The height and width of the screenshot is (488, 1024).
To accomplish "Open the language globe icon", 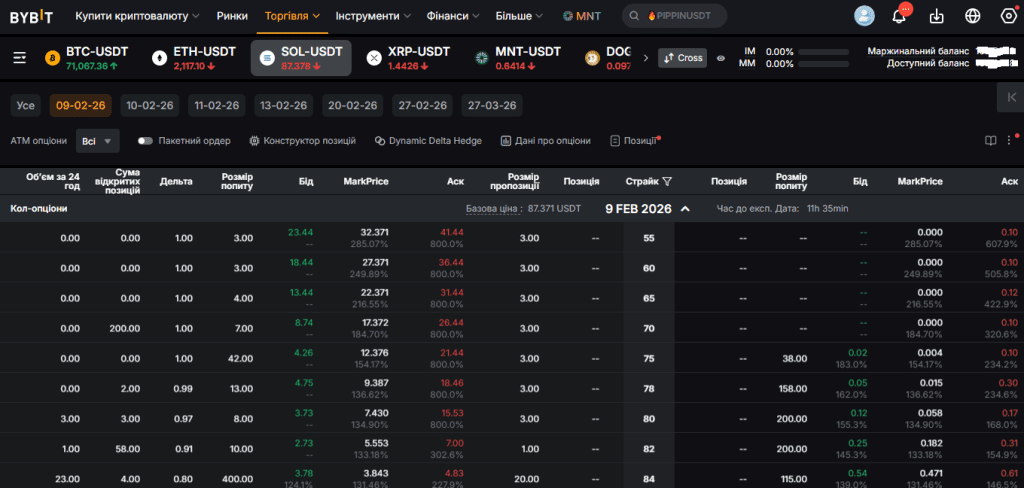I will point(973,16).
